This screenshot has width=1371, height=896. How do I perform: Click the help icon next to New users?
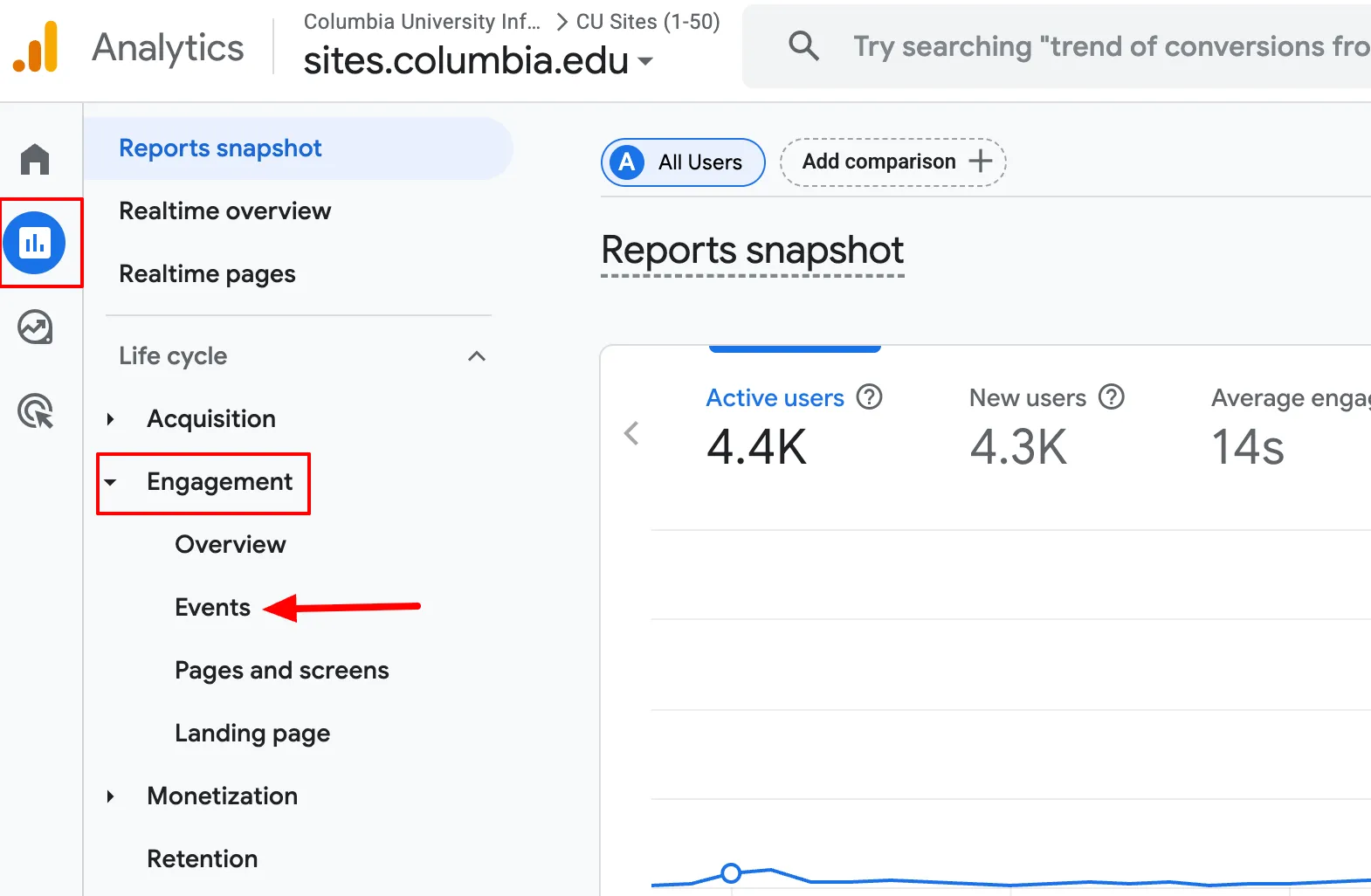(1111, 397)
